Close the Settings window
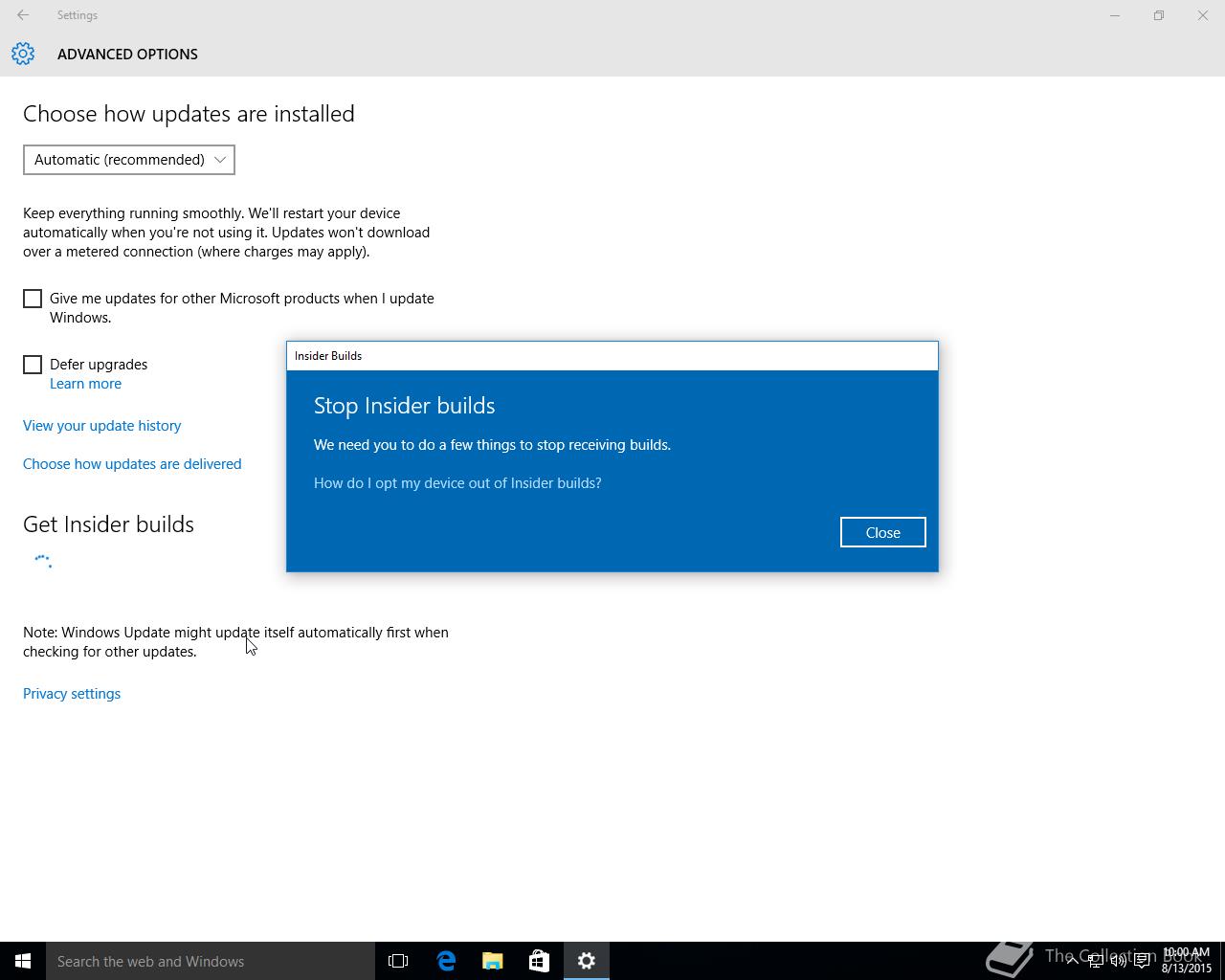1225x980 pixels. point(1203,15)
